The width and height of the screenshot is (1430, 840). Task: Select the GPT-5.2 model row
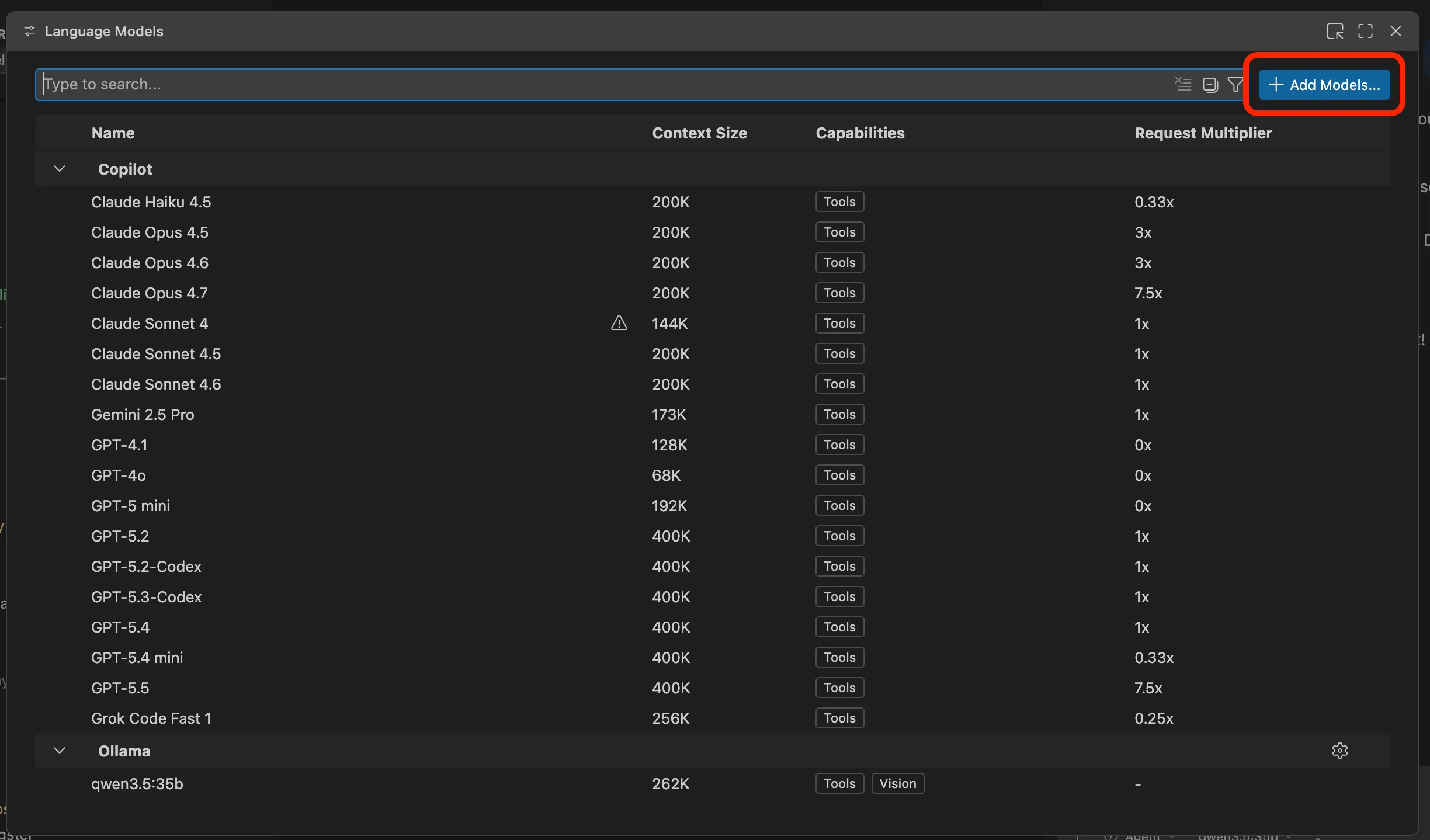tap(712, 536)
